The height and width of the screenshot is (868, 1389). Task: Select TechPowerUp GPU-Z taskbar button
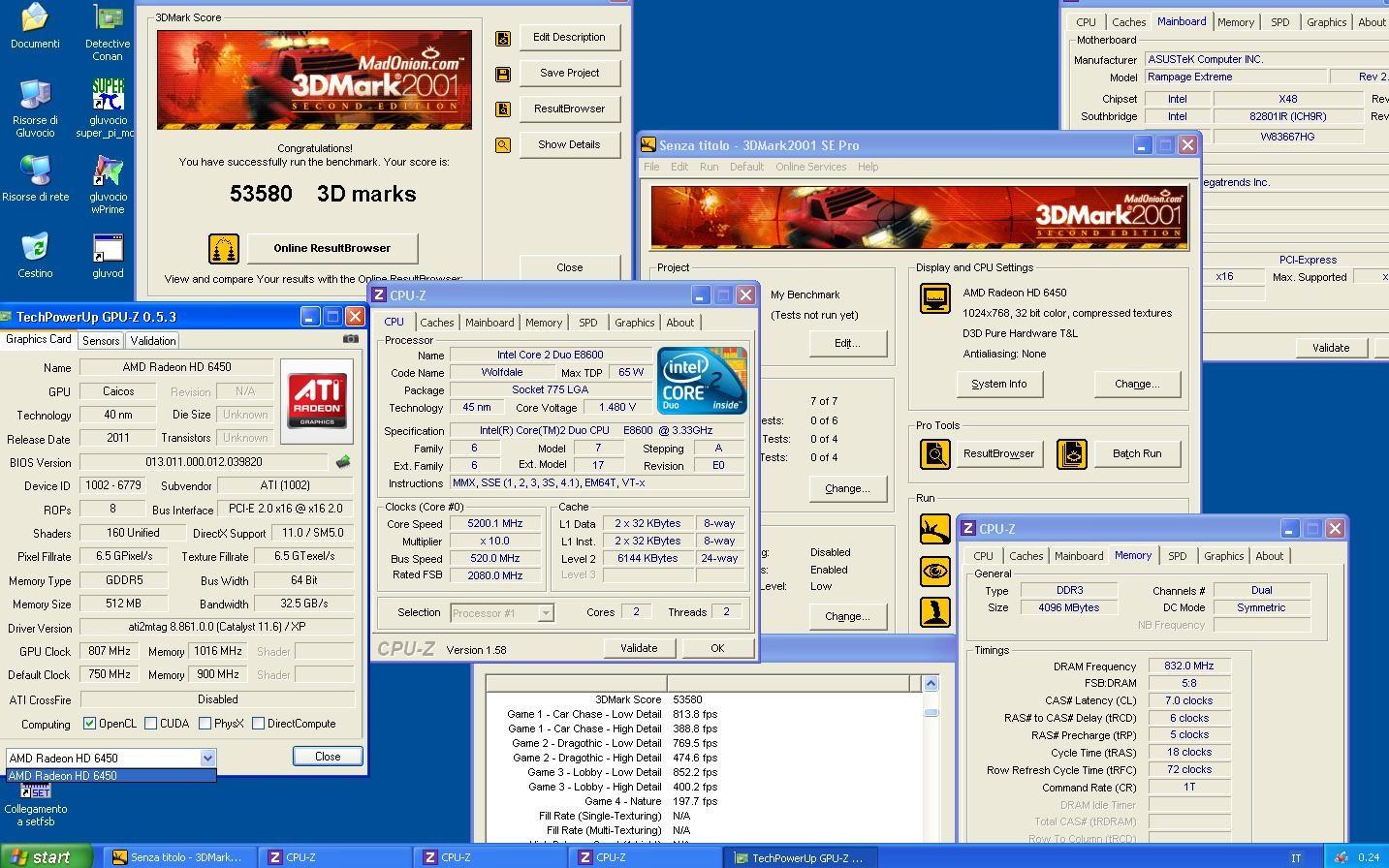point(801,857)
